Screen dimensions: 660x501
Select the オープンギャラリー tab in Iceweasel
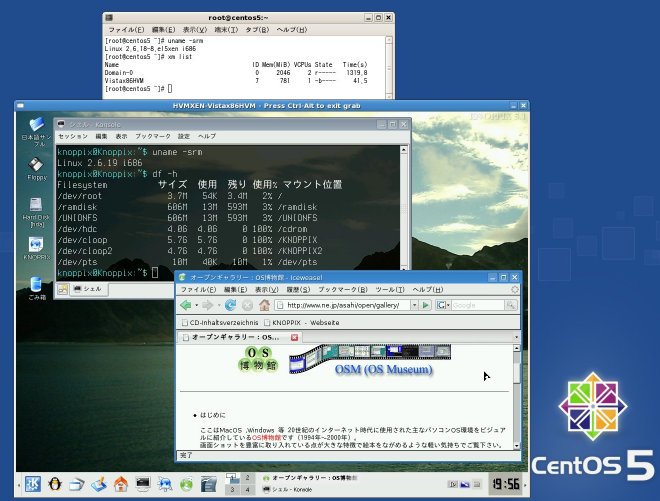click(x=236, y=337)
